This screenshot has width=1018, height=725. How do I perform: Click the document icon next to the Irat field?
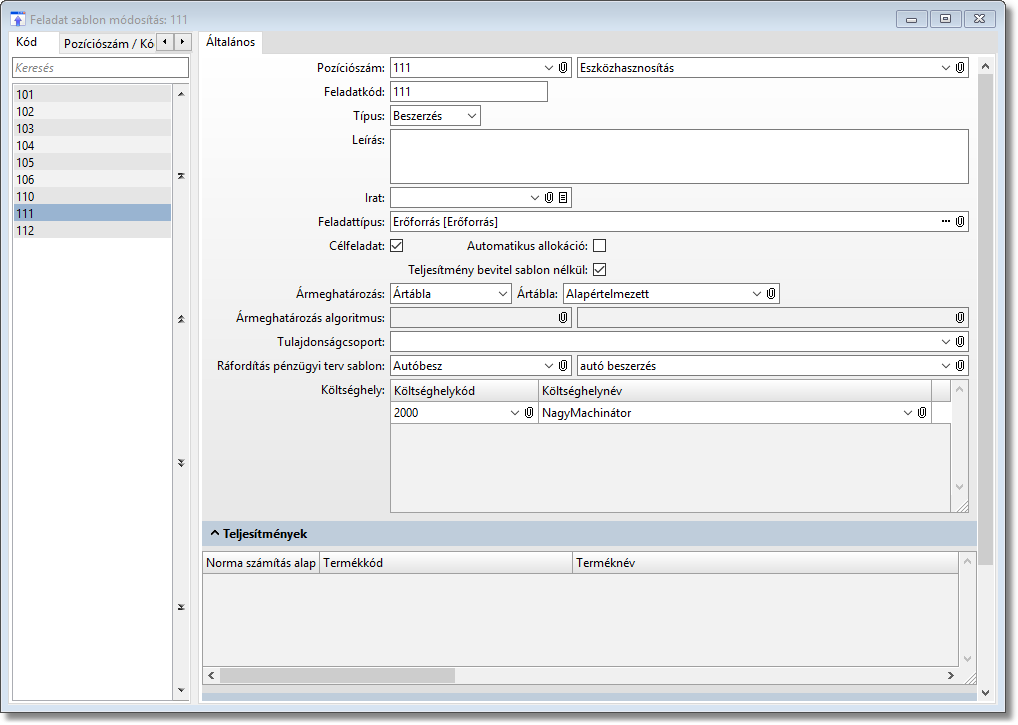coord(563,197)
